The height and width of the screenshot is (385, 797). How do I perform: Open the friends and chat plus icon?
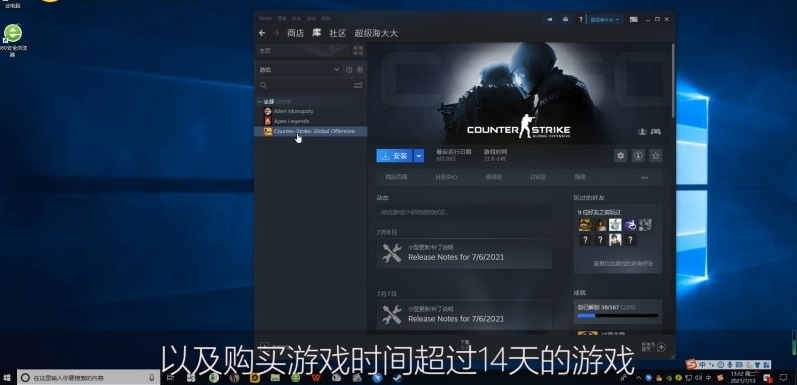click(x=661, y=347)
